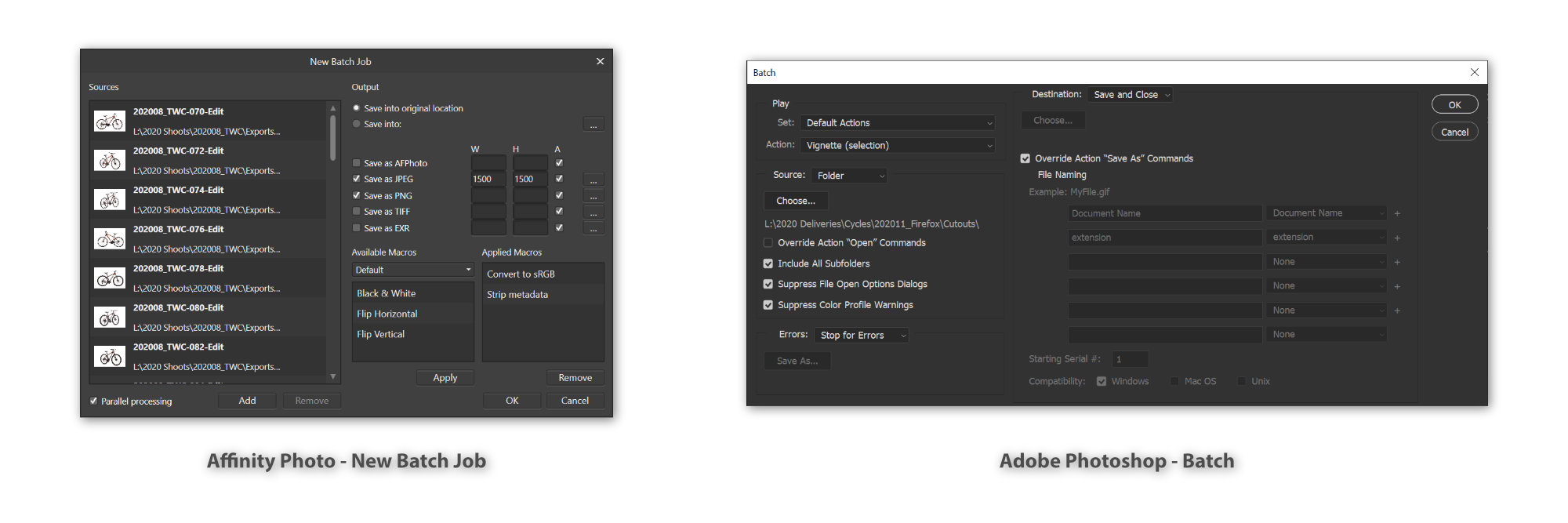Open the Available Macros Default dropdown
This screenshot has height=523, width=1568.
tap(413, 270)
